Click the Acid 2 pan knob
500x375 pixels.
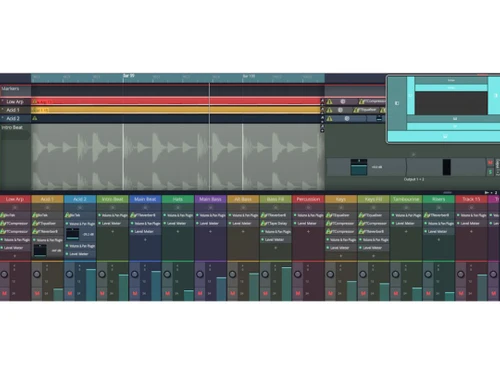coord(69,274)
